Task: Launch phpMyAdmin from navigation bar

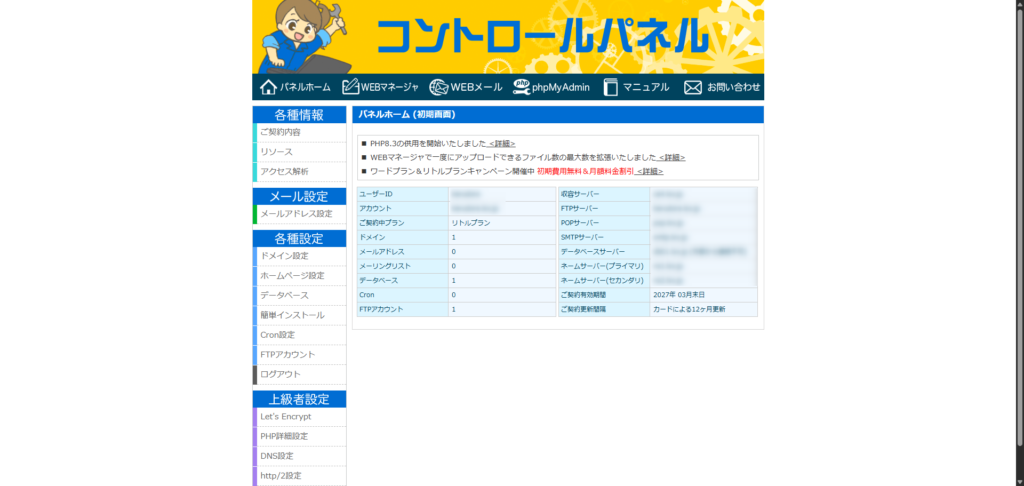Action: 551,88
